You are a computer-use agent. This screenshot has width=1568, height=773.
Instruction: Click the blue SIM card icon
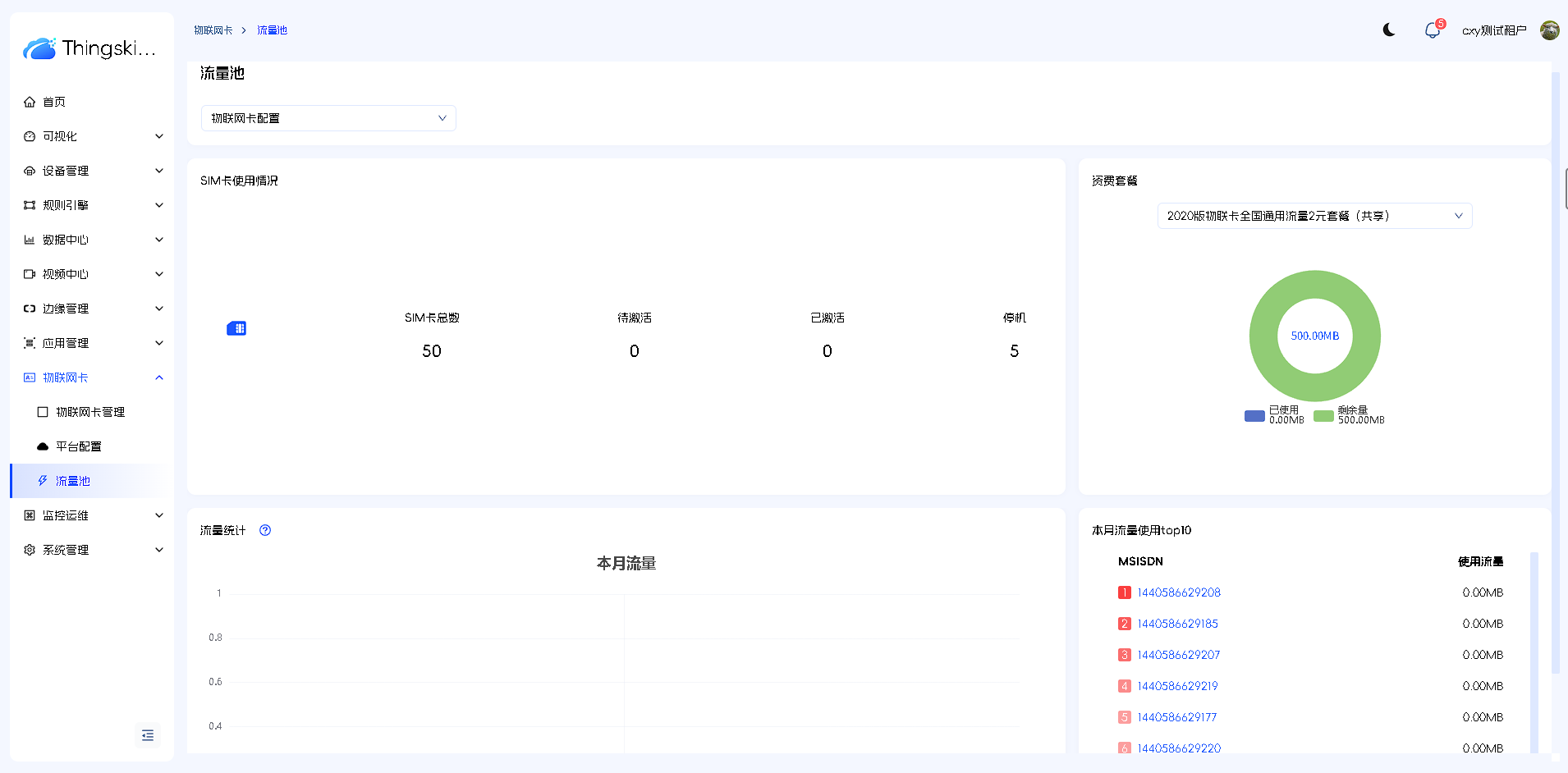point(236,328)
